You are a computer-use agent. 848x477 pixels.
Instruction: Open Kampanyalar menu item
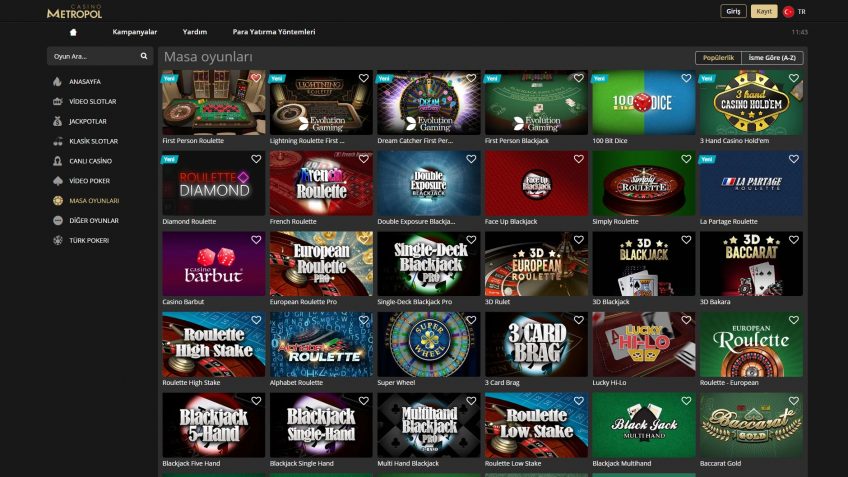tap(134, 32)
